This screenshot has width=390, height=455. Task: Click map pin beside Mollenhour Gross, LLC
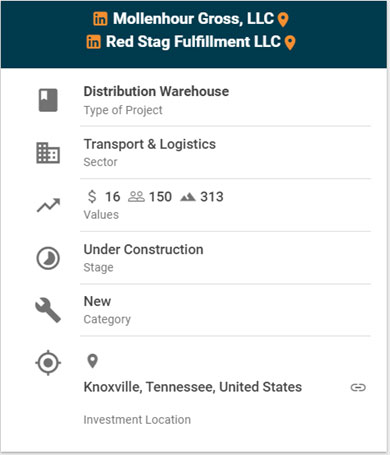click(x=283, y=20)
